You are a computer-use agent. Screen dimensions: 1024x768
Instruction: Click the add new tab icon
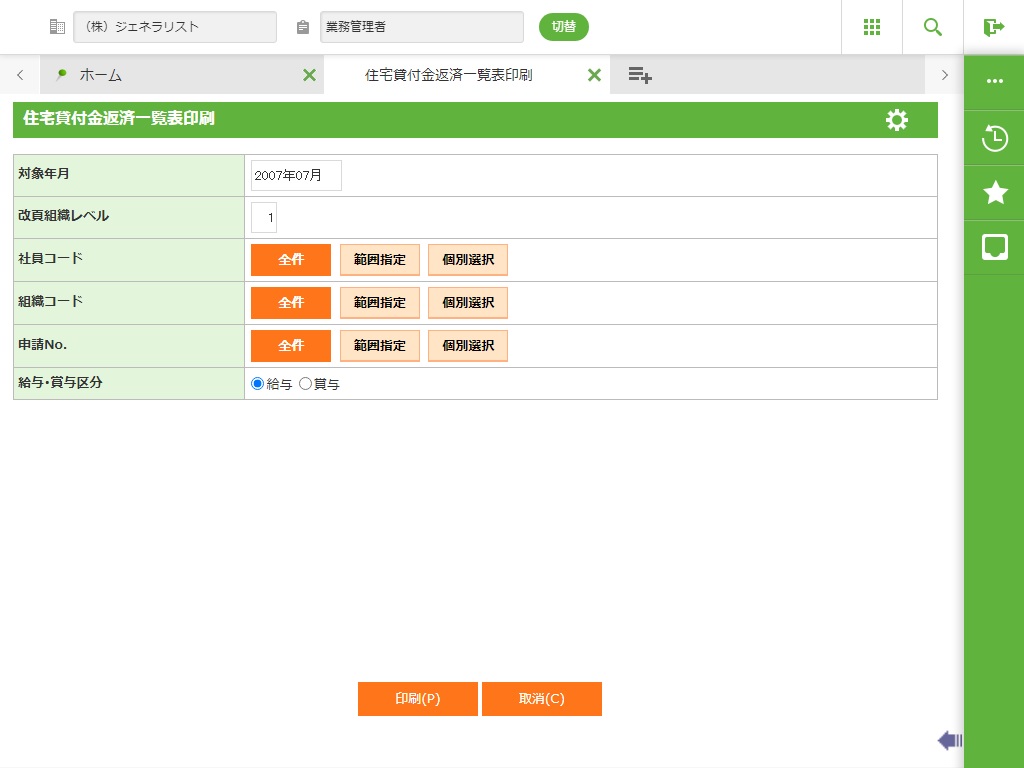click(x=640, y=75)
